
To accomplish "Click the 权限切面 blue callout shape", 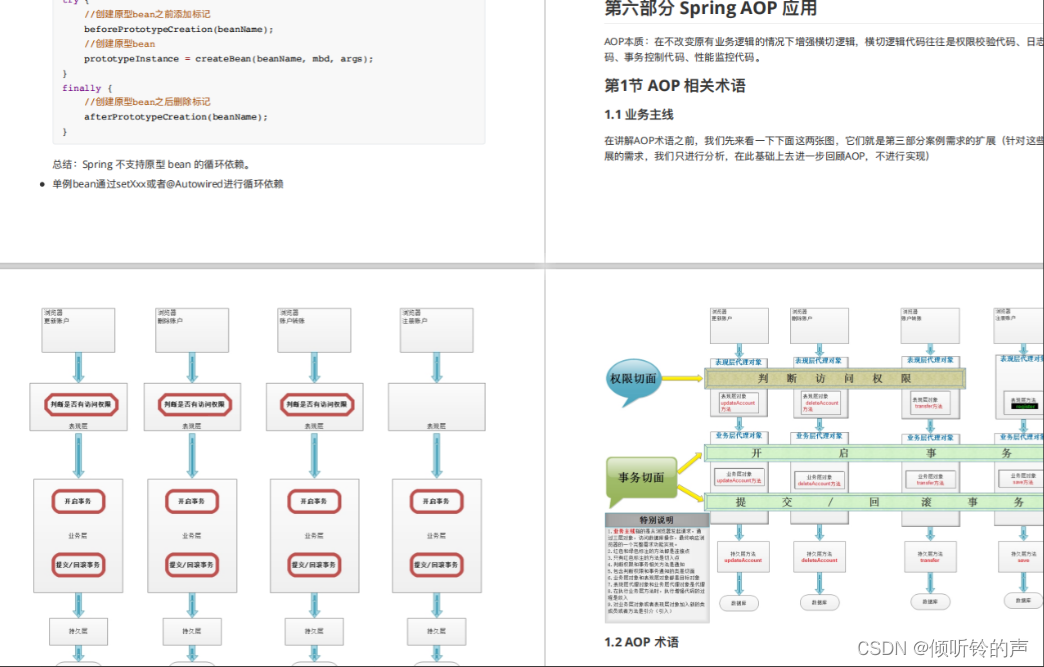I will pyautogui.click(x=634, y=378).
